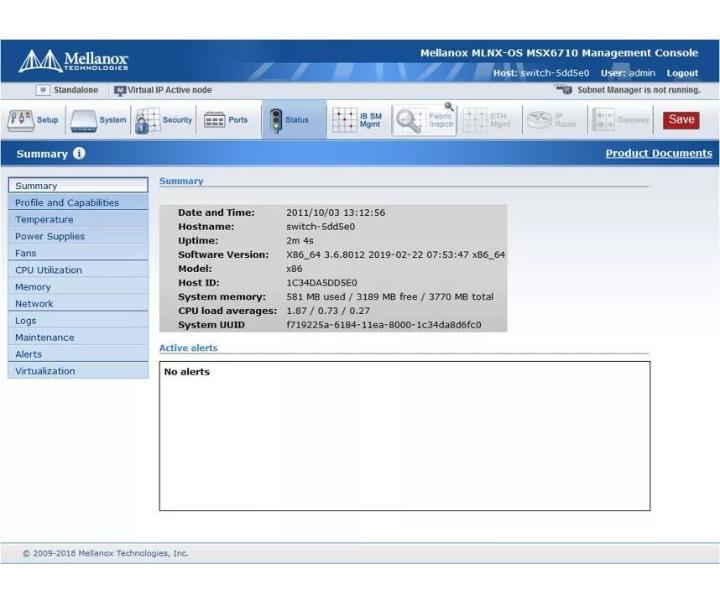The height and width of the screenshot is (600, 720).
Task: Click the System UUID value
Action: click(x=384, y=325)
